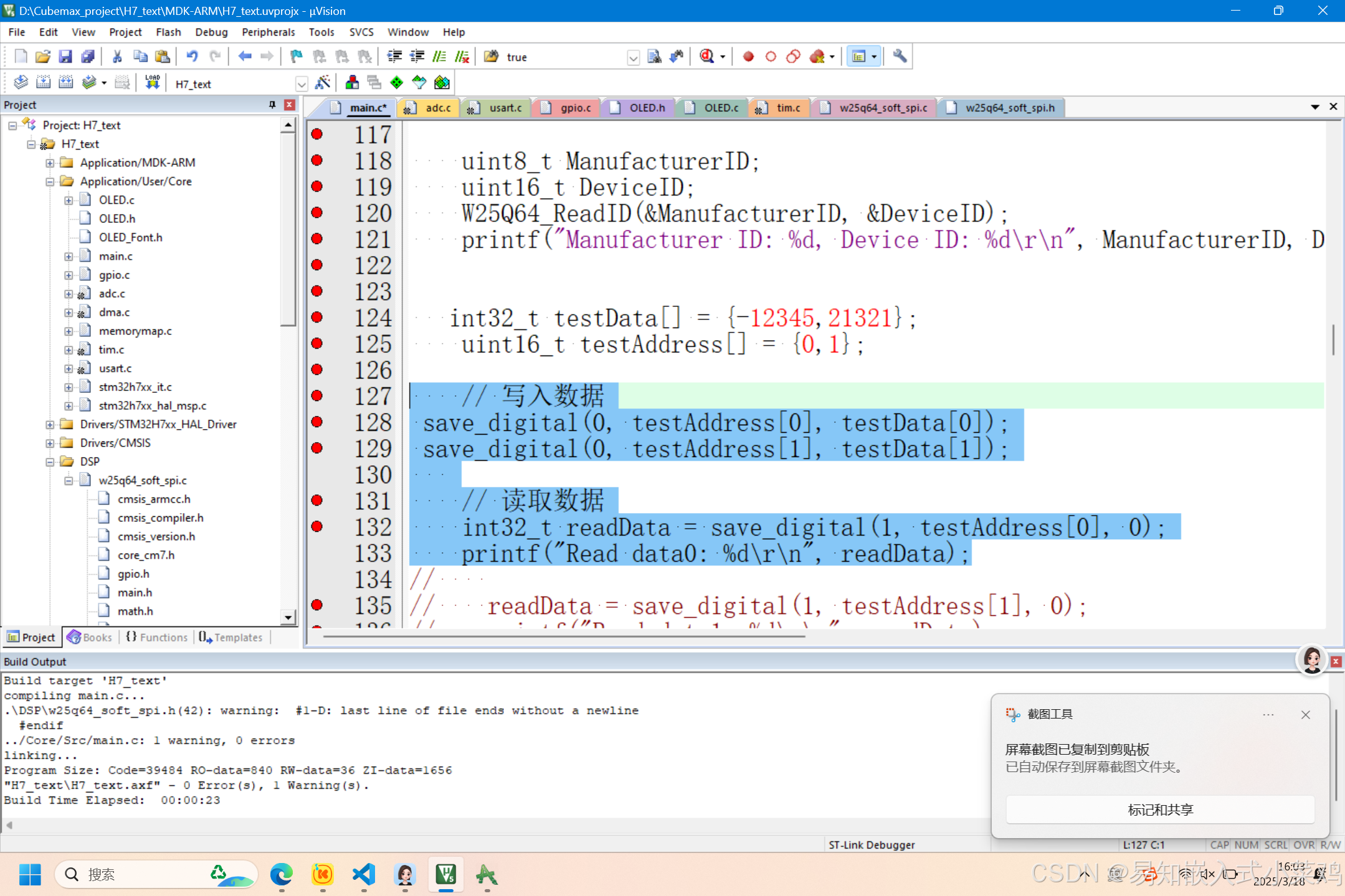Viewport: 1345px width, 896px height.
Task: Click the Toggle Bookmark flag icon
Action: 296,57
